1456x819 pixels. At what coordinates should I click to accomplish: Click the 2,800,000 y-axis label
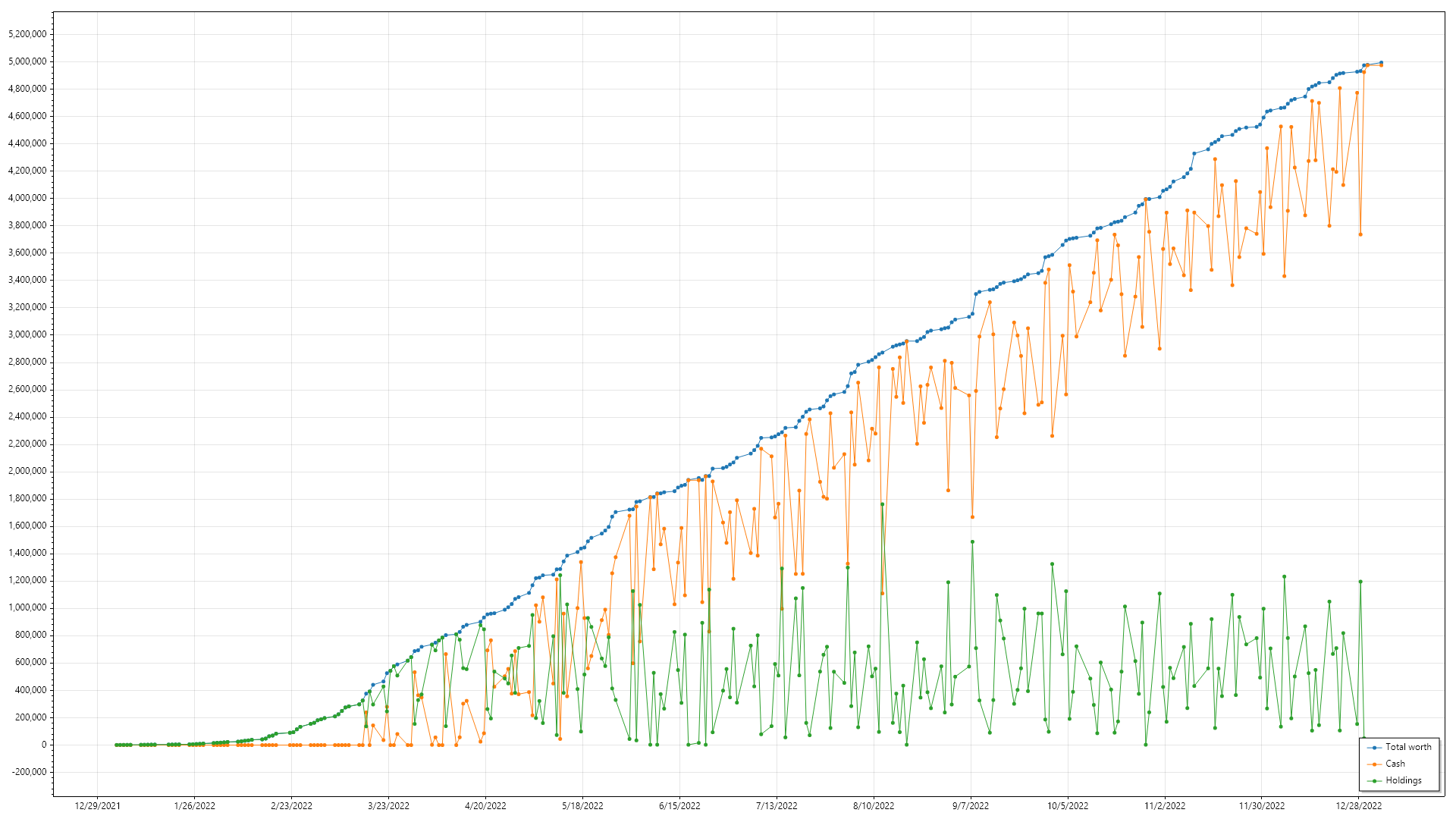[x=27, y=362]
